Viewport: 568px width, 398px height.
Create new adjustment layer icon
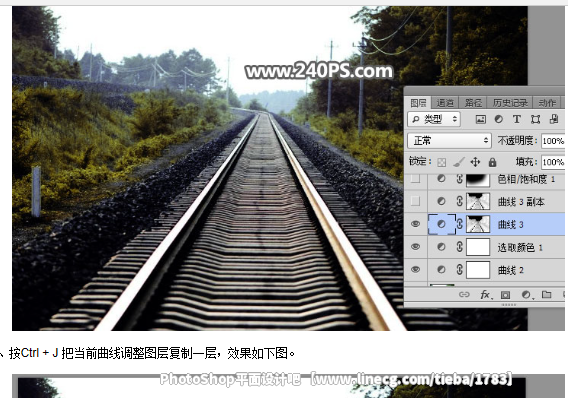526,295
